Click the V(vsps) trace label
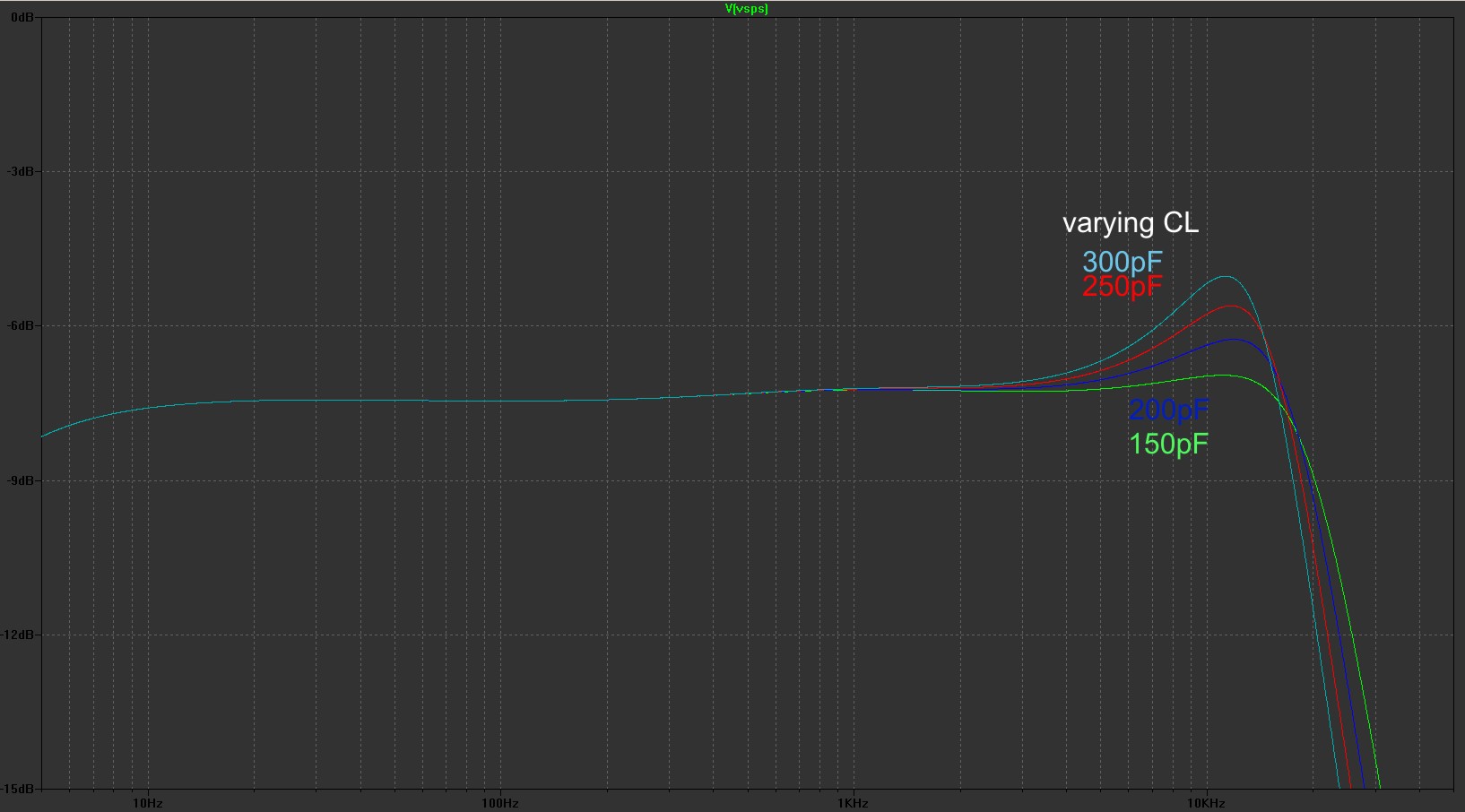The width and height of the screenshot is (1465, 812). pyautogui.click(x=746, y=9)
